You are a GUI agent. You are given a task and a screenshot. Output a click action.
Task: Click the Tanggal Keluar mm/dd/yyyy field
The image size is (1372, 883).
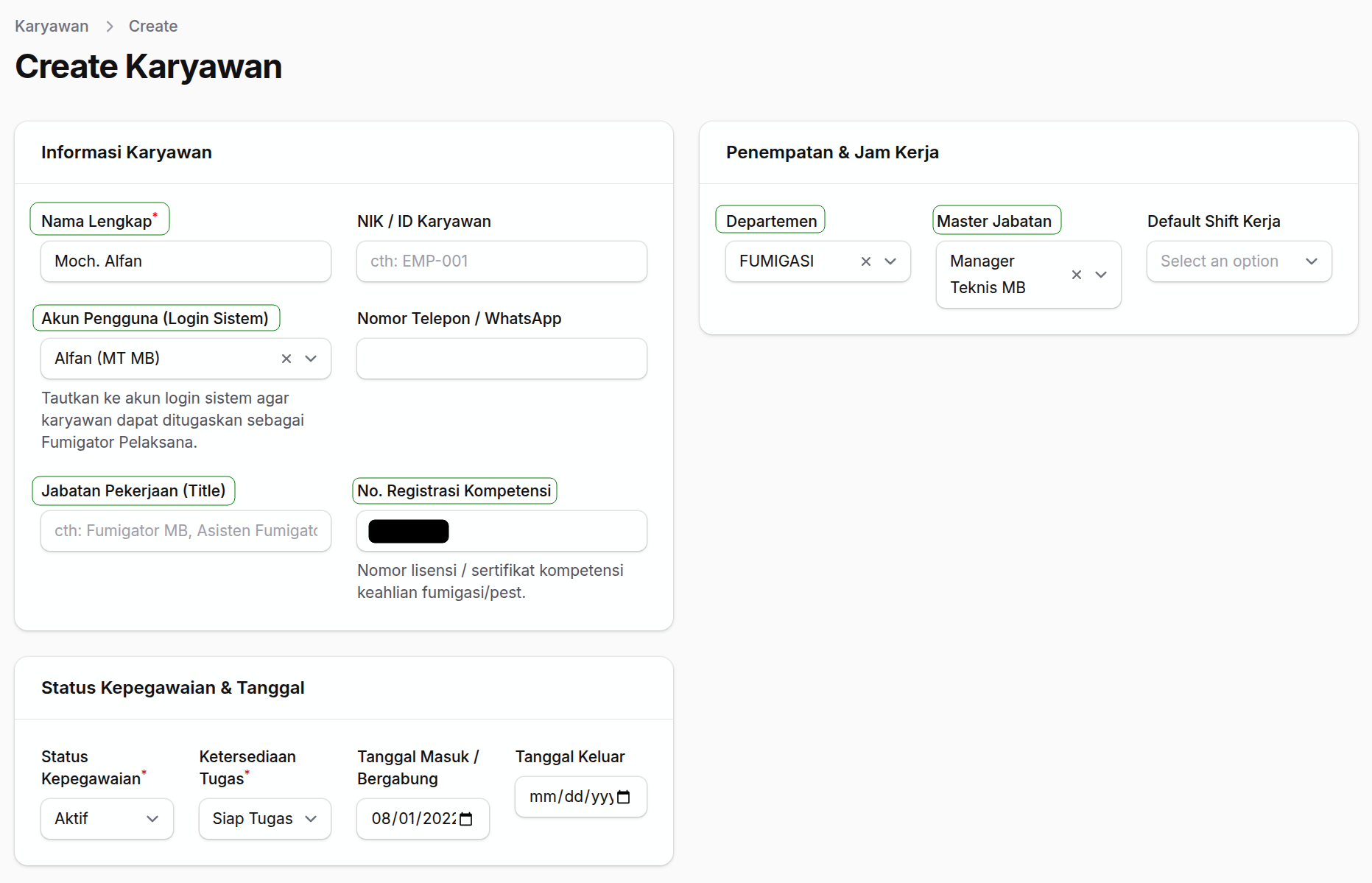[x=580, y=797]
